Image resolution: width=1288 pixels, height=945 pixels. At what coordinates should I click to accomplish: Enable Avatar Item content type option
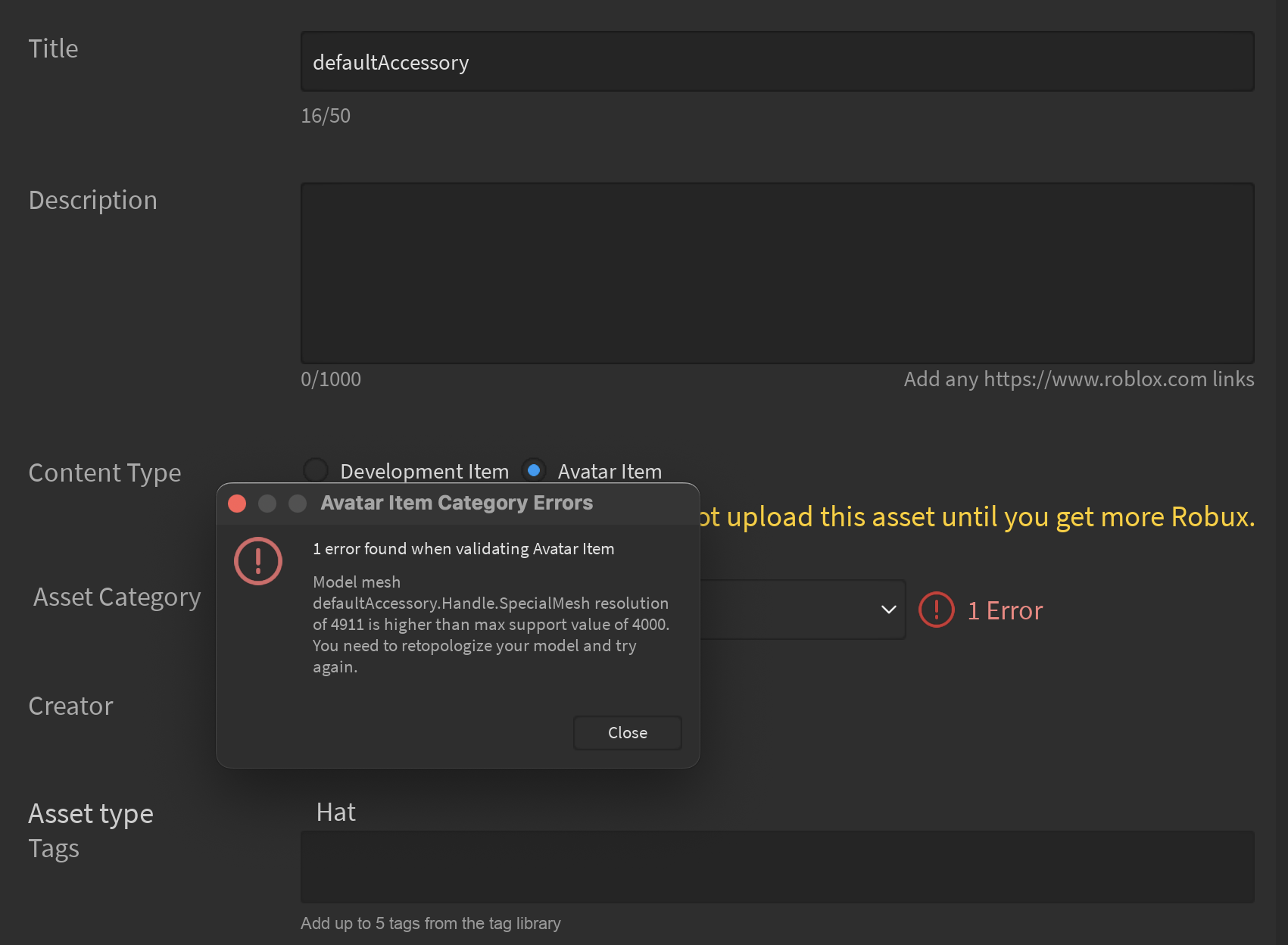point(535,469)
